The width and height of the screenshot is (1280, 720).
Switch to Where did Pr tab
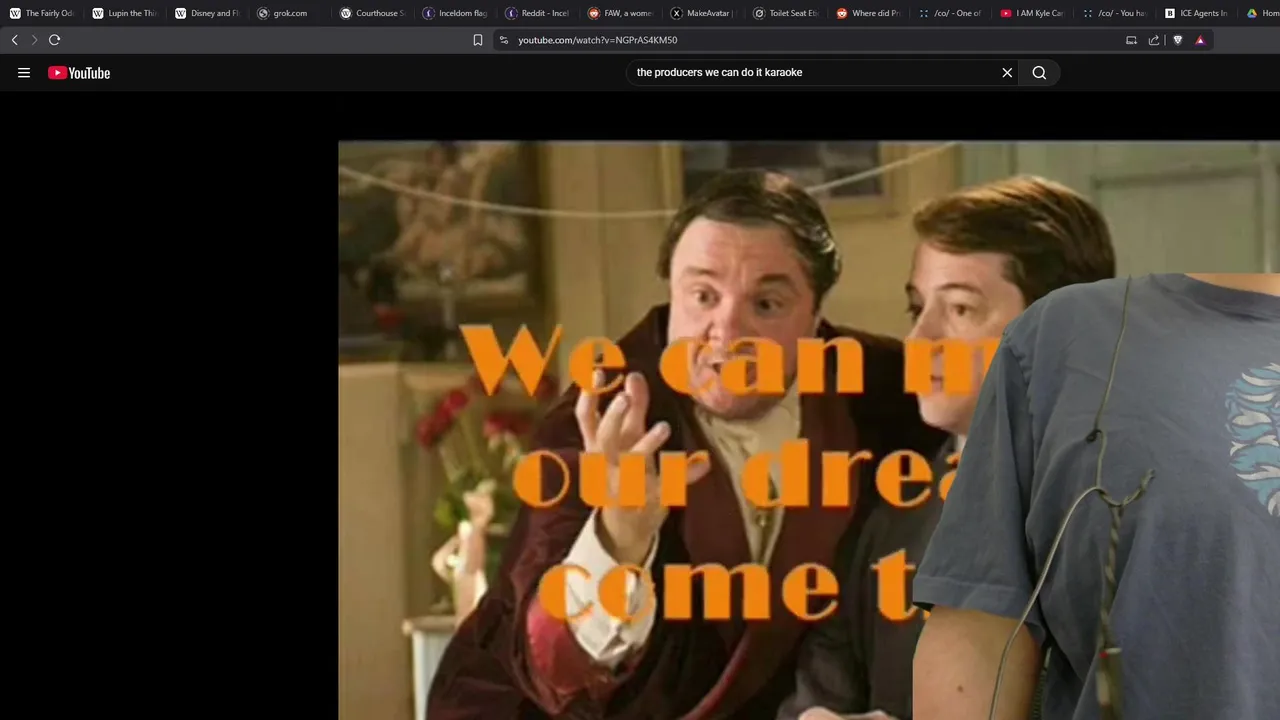click(x=869, y=13)
